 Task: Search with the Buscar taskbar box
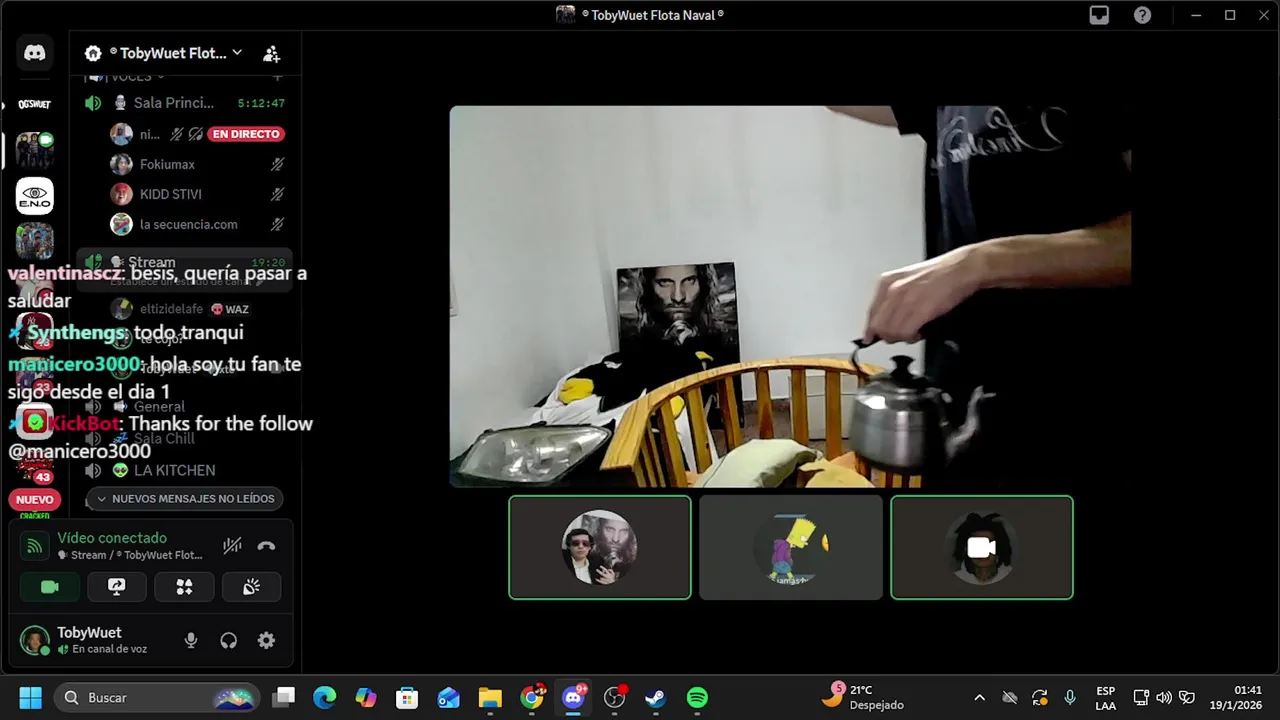pos(158,697)
